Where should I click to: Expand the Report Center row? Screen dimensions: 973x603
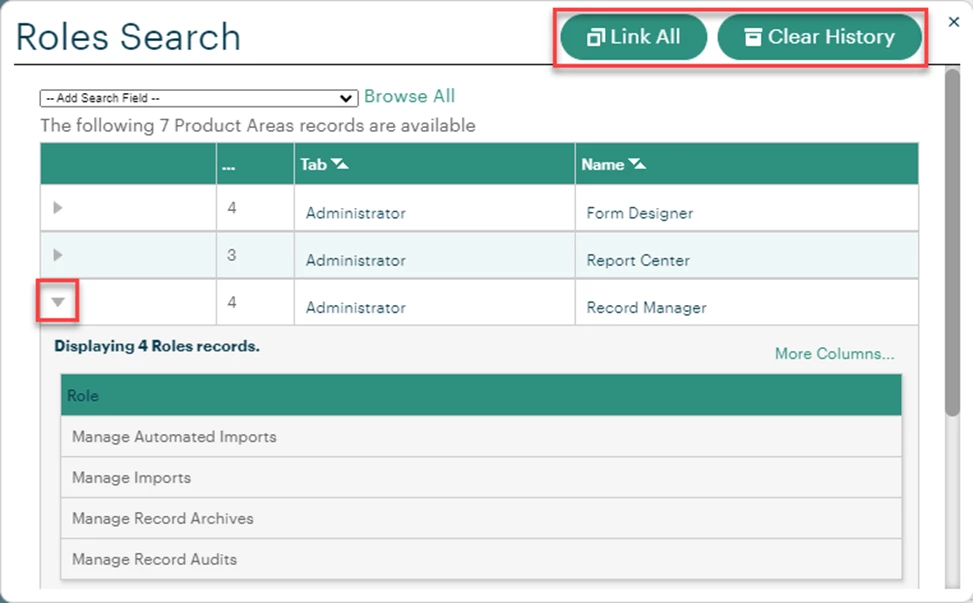[58, 255]
